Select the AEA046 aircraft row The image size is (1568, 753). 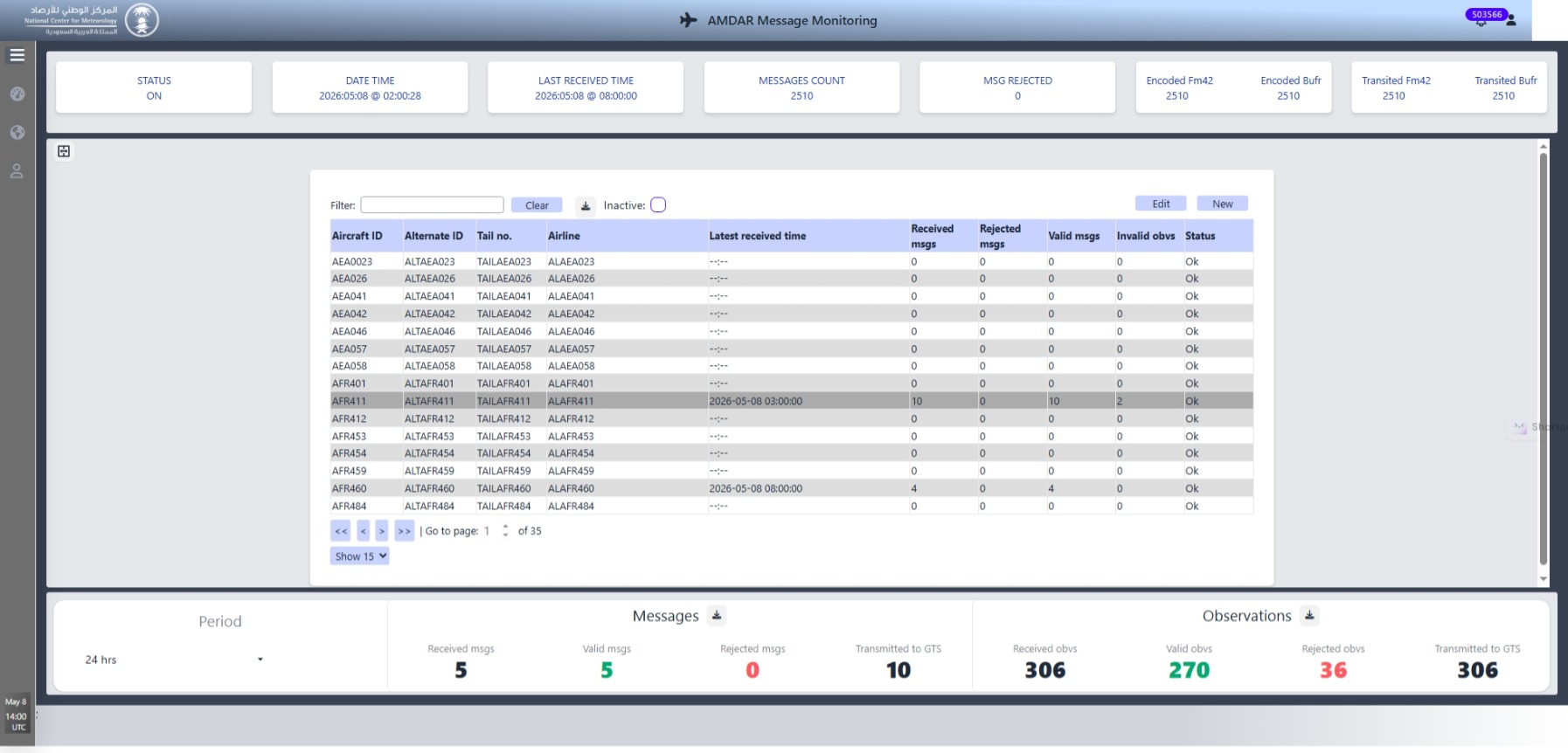tap(791, 331)
